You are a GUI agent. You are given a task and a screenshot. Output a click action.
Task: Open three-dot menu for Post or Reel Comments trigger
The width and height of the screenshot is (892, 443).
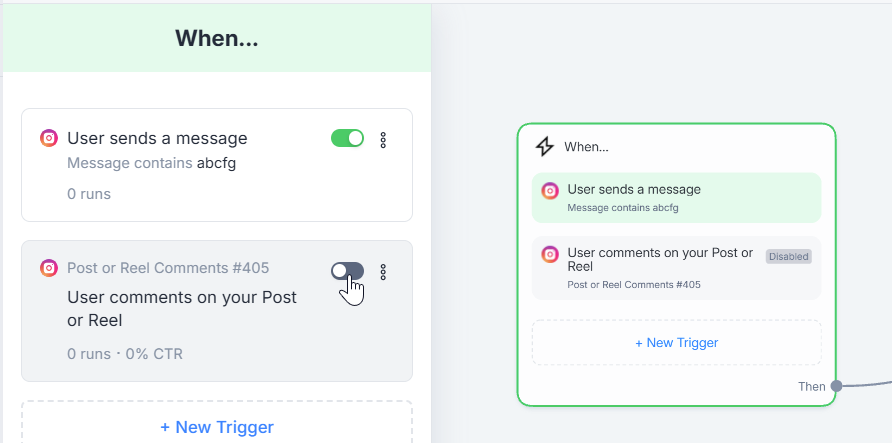[x=383, y=272]
